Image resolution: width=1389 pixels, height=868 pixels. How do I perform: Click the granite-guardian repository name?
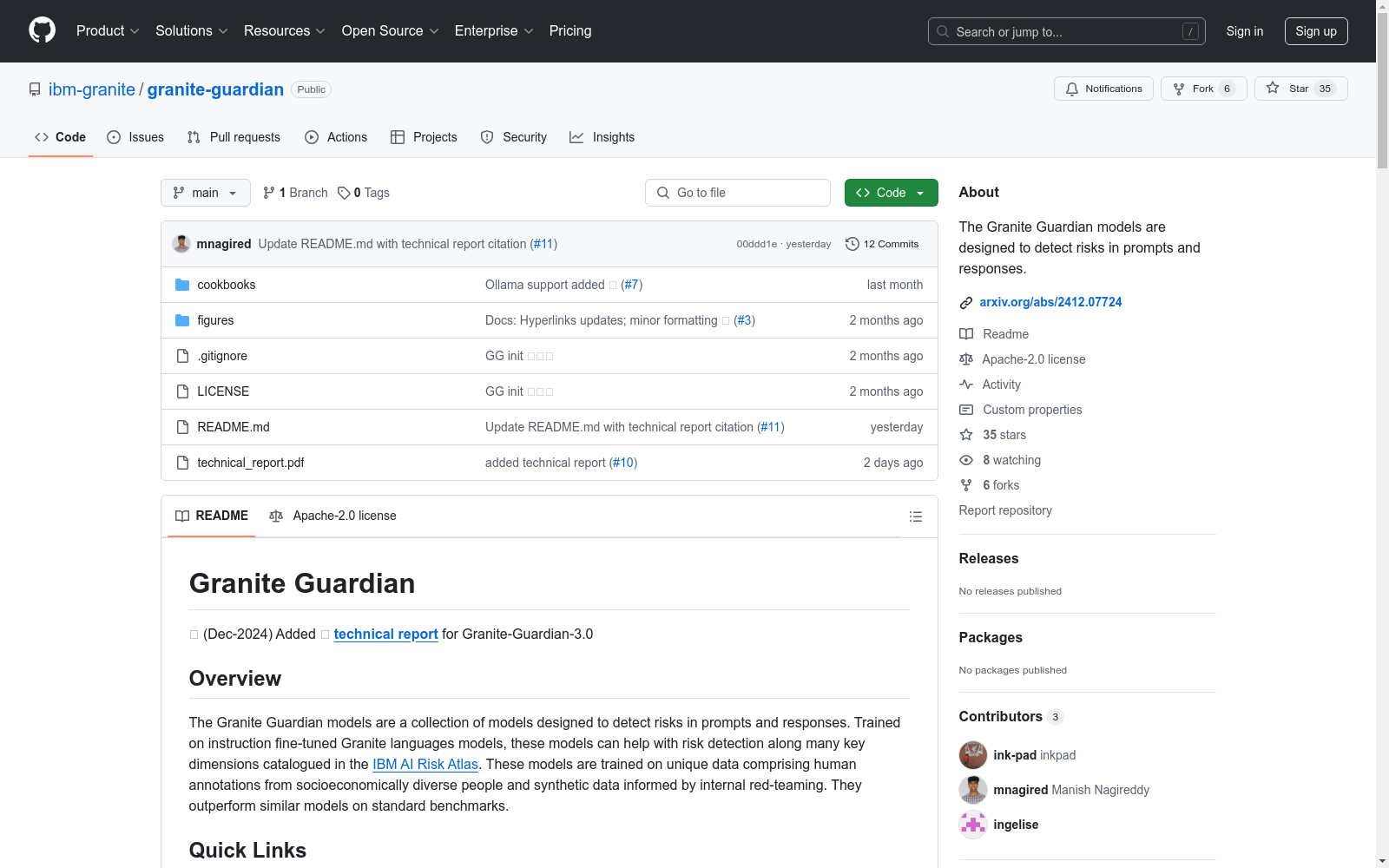(x=215, y=89)
